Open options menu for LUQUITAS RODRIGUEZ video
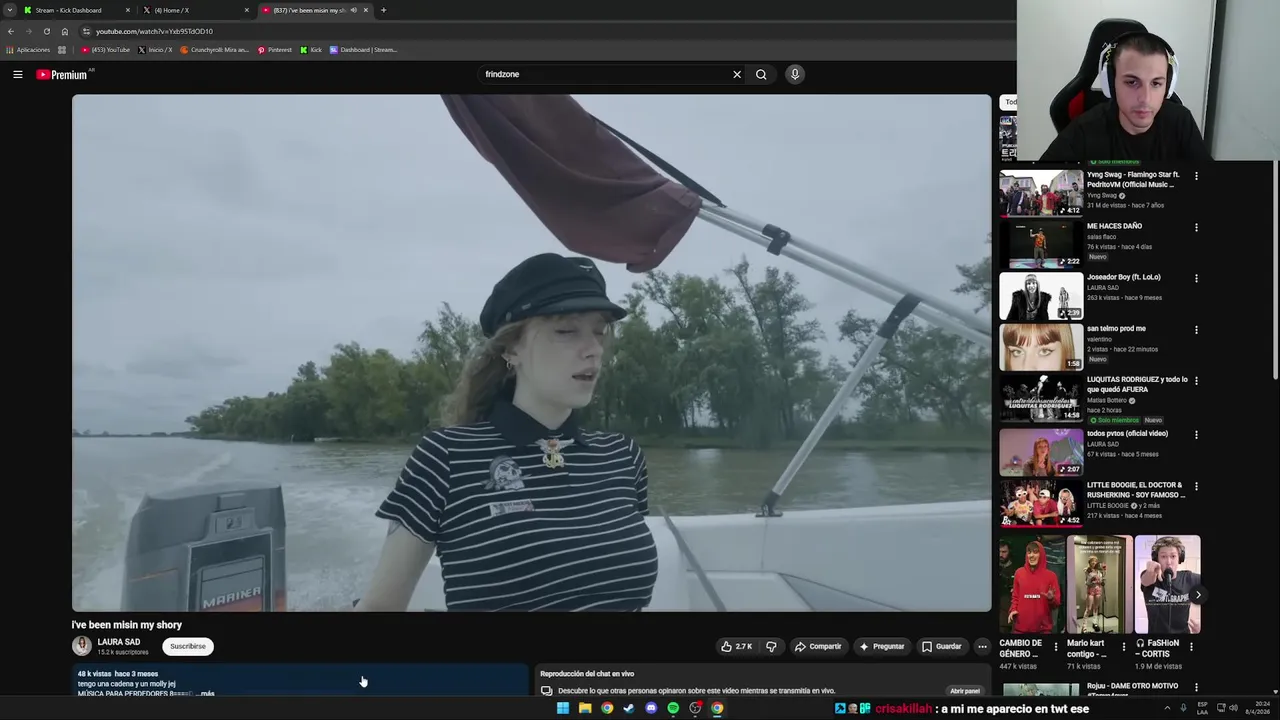This screenshot has width=1280, height=720. pyautogui.click(x=1196, y=380)
